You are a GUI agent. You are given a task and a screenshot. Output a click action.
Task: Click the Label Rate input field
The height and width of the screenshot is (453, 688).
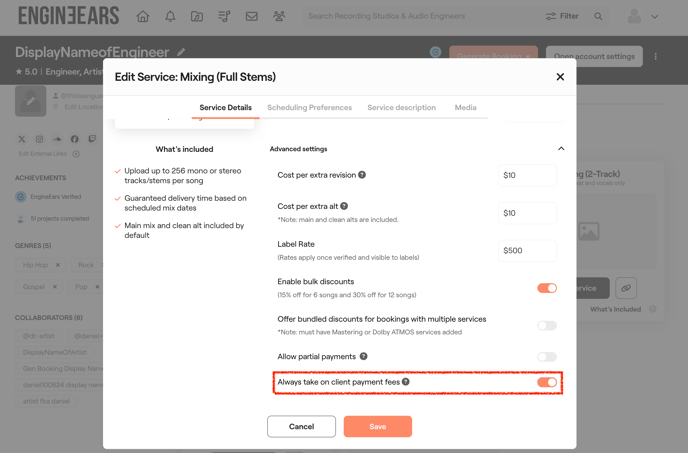point(527,250)
